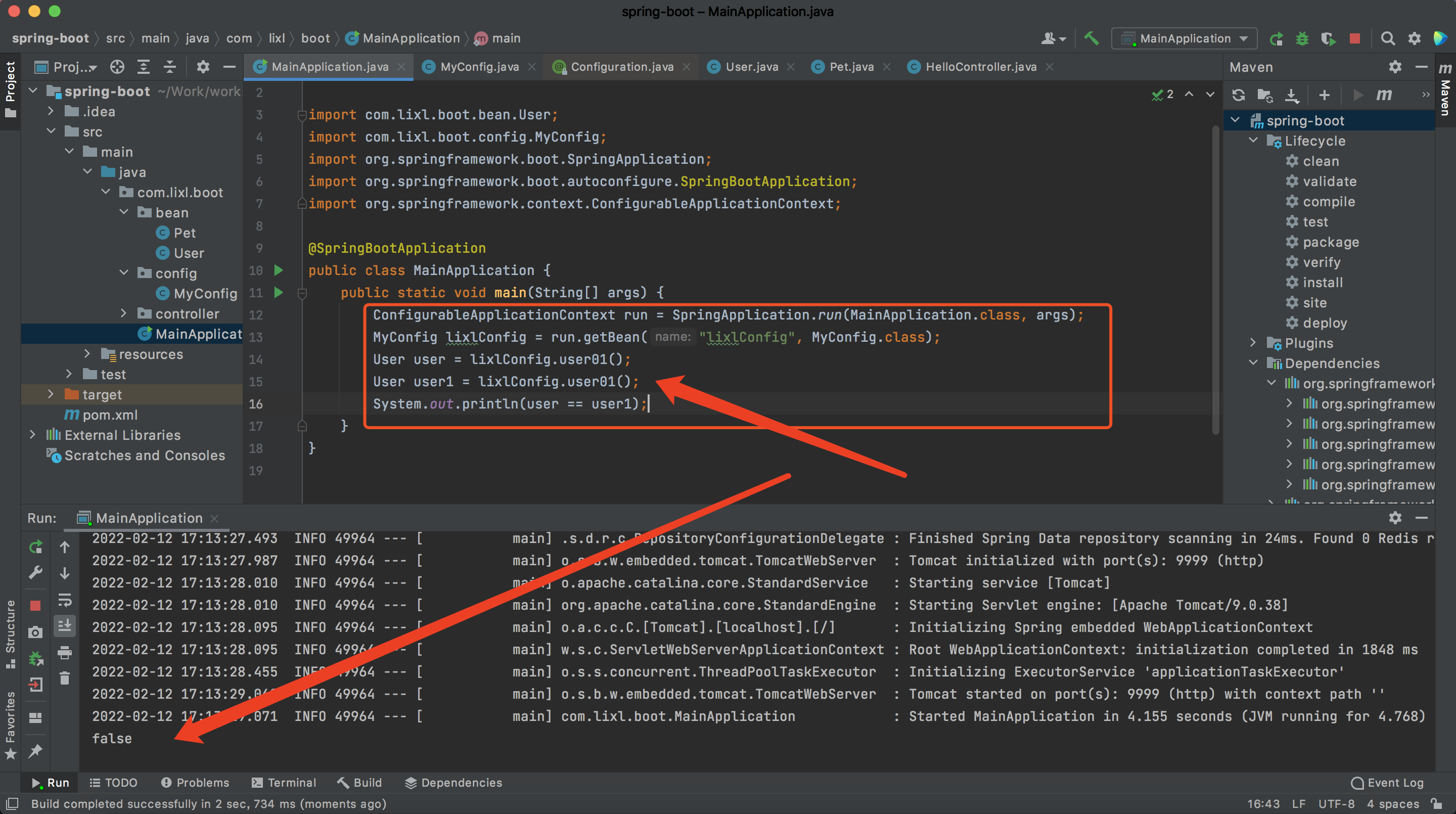Reload all Maven projects with refresh icon
Screen dimensions: 1456x814
(1239, 95)
